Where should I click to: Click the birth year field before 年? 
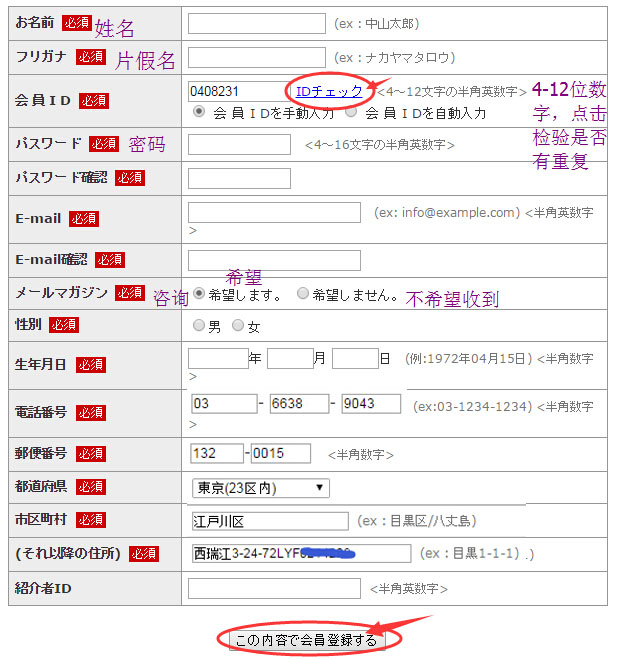point(218,358)
